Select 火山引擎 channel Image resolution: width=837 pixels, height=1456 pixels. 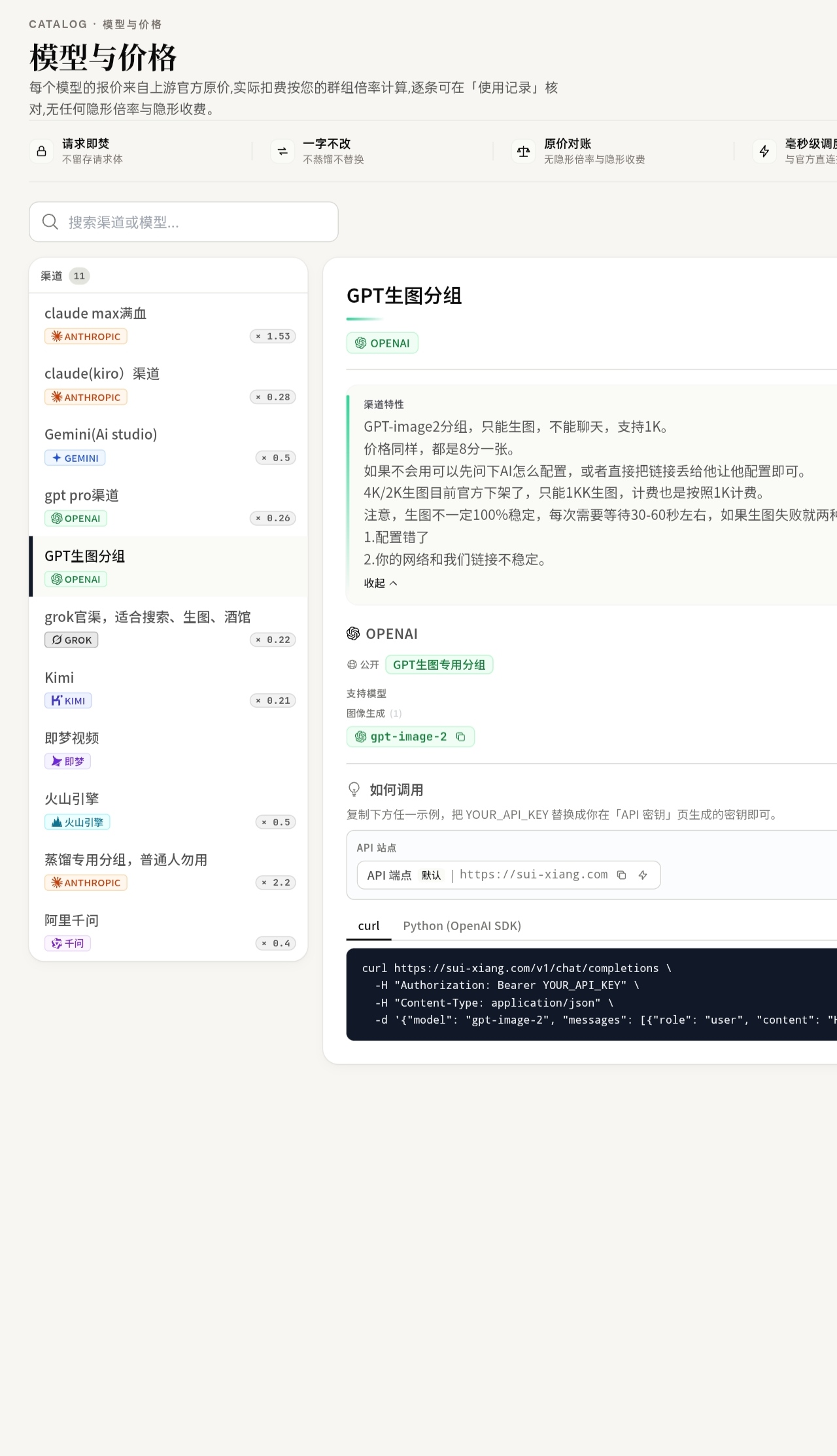[x=169, y=810]
